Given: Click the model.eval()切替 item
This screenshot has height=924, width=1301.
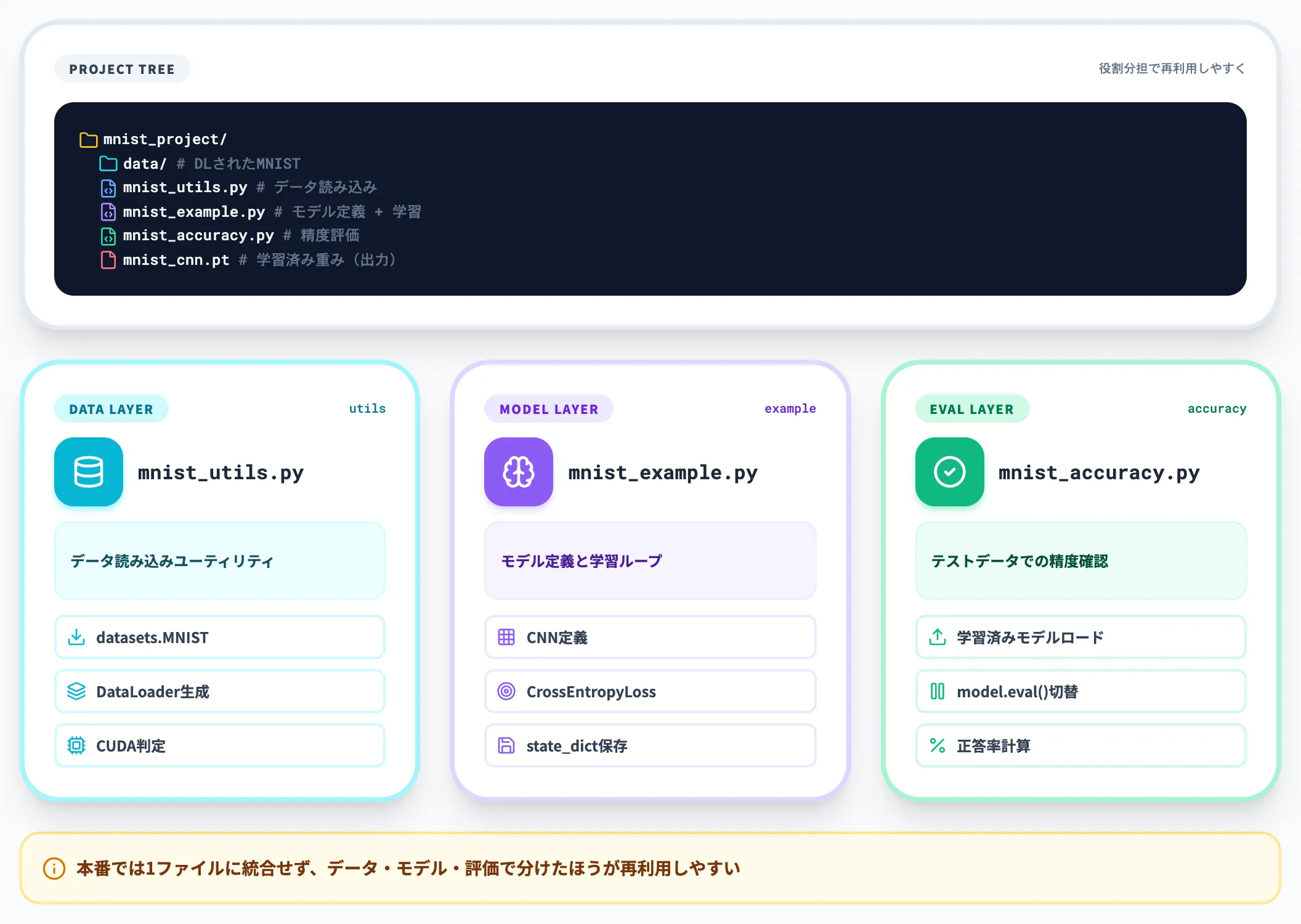Looking at the screenshot, I should [x=1081, y=691].
